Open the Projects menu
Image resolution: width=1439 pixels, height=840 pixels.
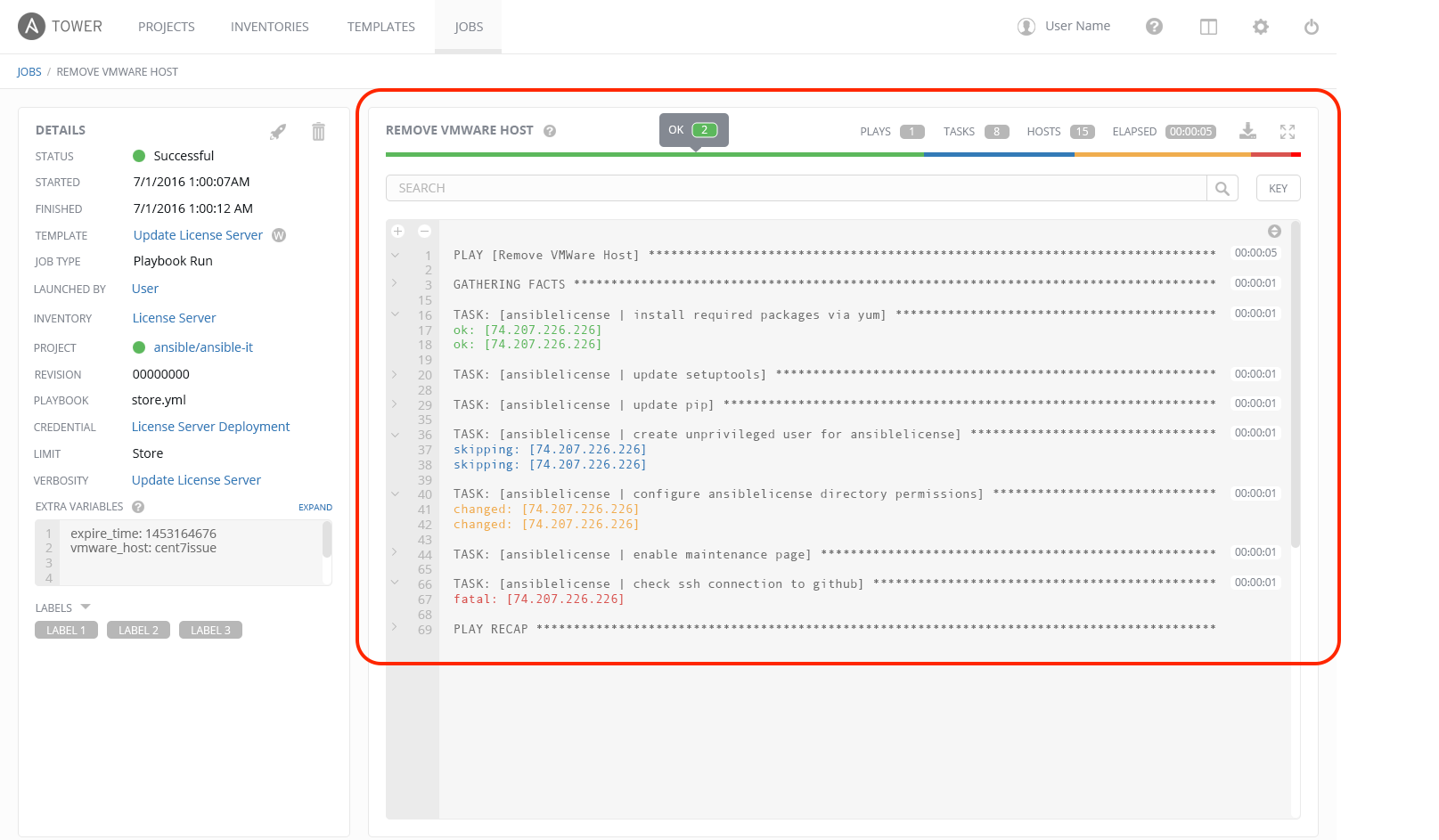tap(167, 27)
